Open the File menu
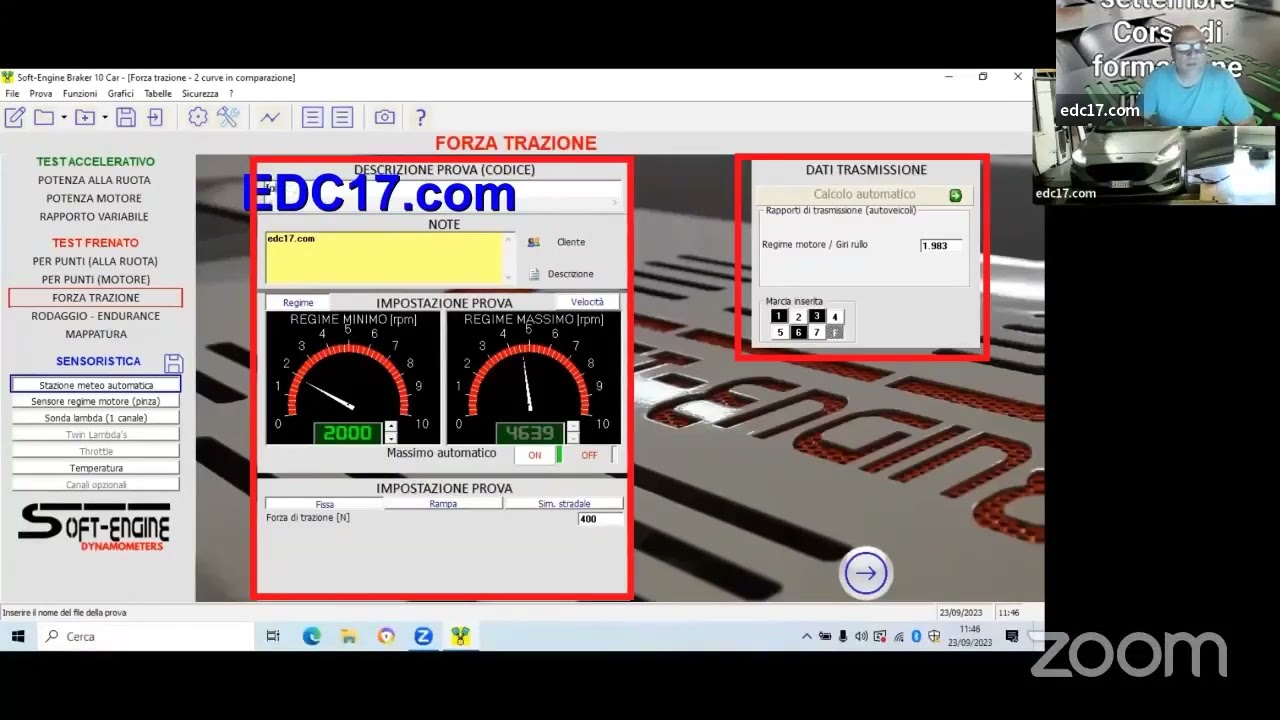Screen dimensions: 1280x720 12,93
